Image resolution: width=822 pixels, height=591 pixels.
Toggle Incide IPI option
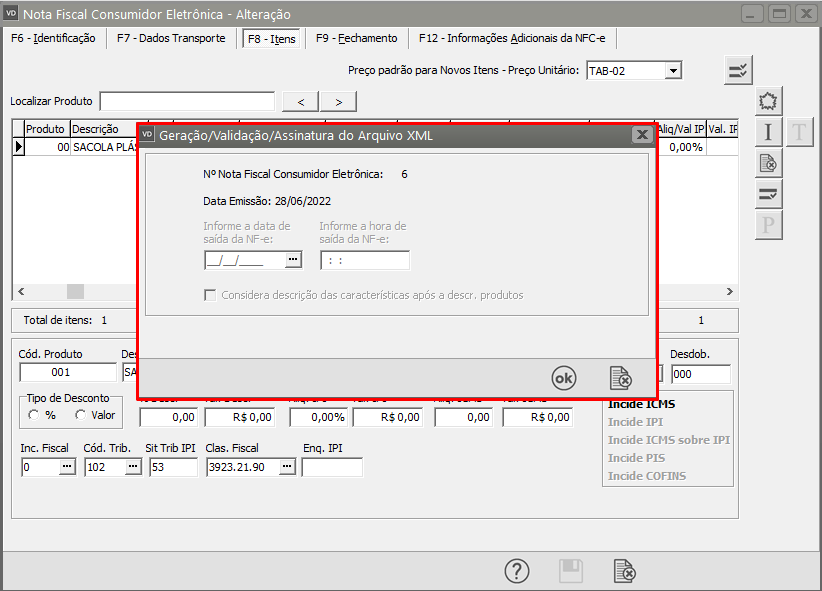pos(635,422)
